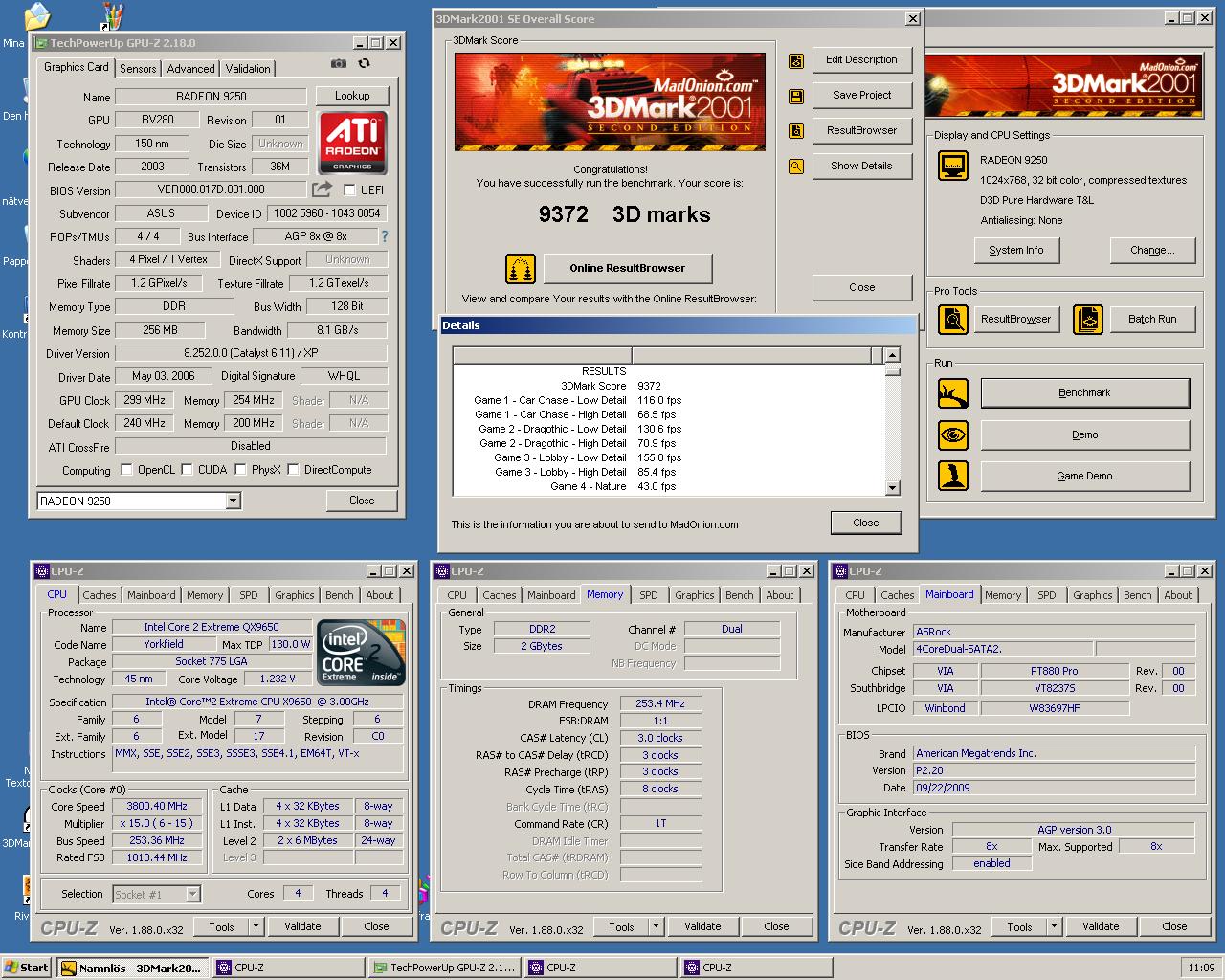This screenshot has height=980, width=1225.
Task: Click the Benchmark run icon
Action: (x=953, y=393)
